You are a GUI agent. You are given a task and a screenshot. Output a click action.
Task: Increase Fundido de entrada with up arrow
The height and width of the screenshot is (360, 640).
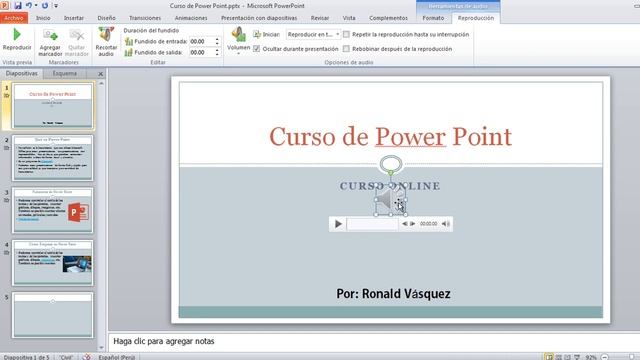(217, 39)
